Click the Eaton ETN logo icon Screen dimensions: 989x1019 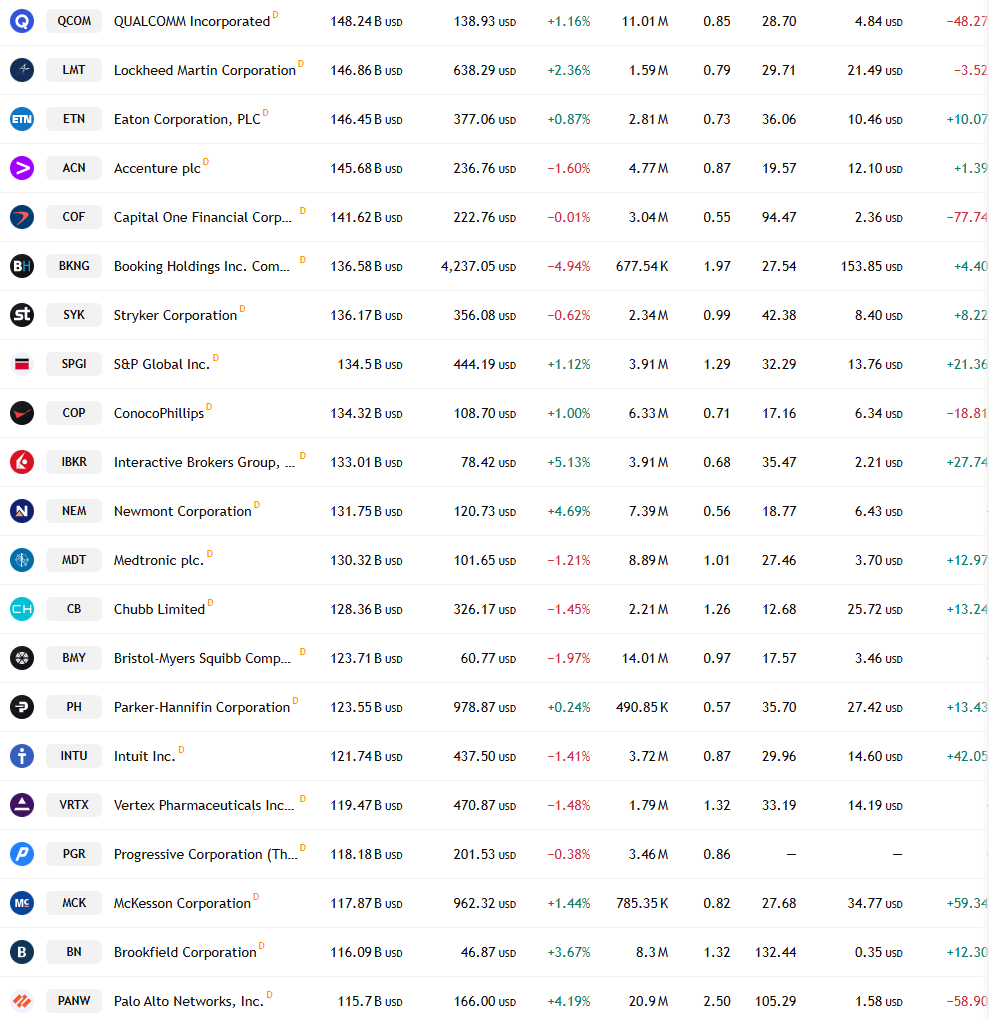22,119
